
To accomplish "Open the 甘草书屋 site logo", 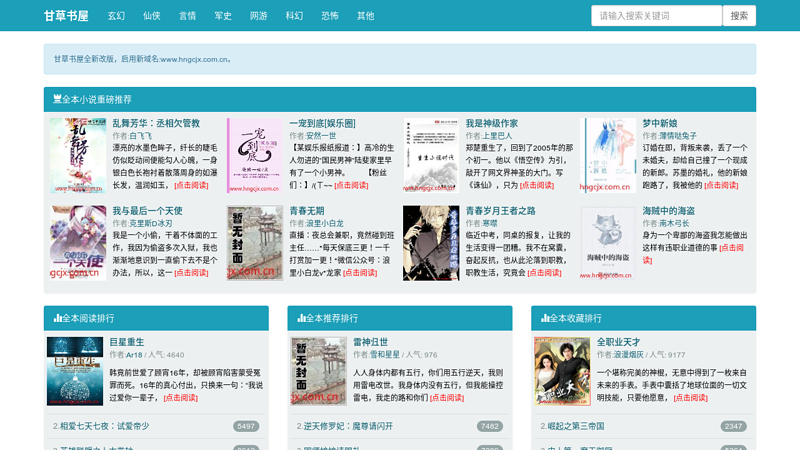I will [x=66, y=16].
